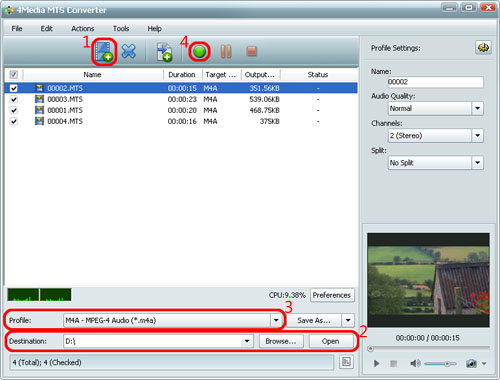Start conversion with green round button

[199, 52]
